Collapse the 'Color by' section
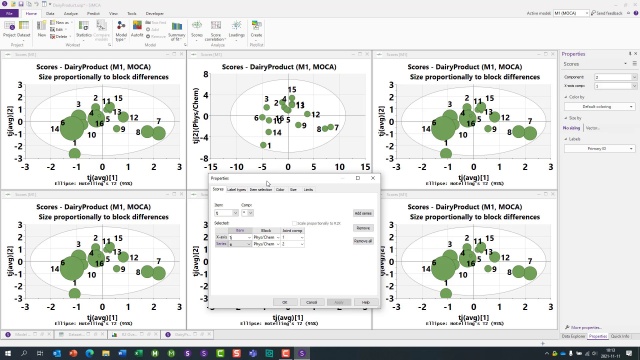This screenshot has height=360, width=640. [x=566, y=97]
